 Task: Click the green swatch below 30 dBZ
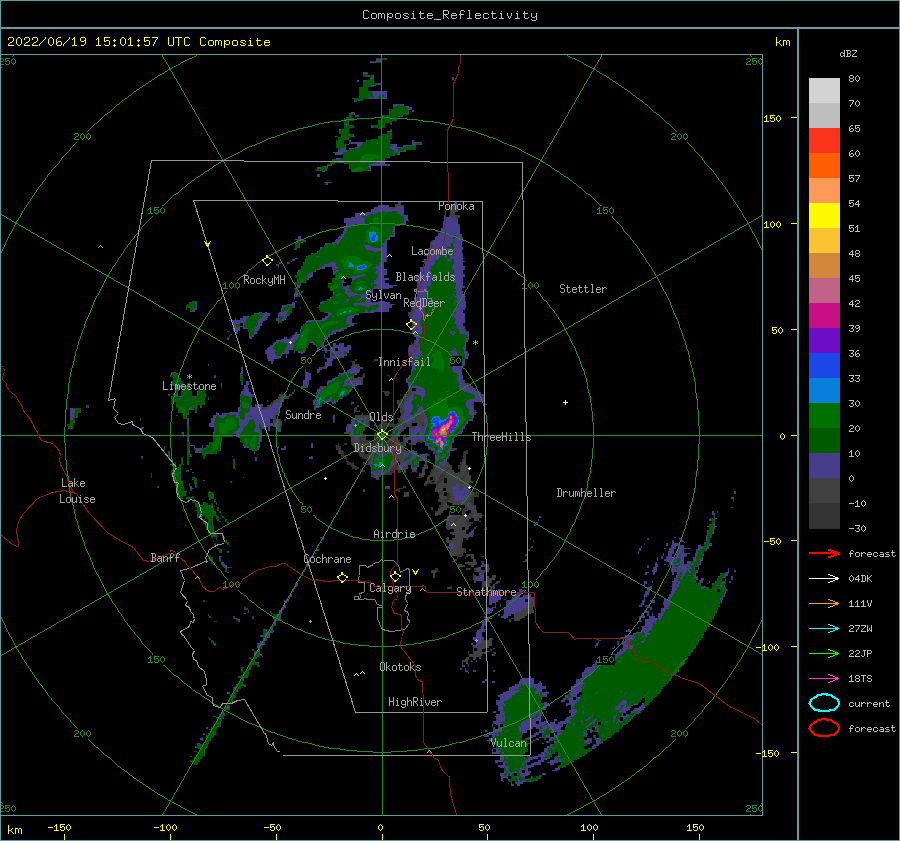pyautogui.click(x=824, y=416)
